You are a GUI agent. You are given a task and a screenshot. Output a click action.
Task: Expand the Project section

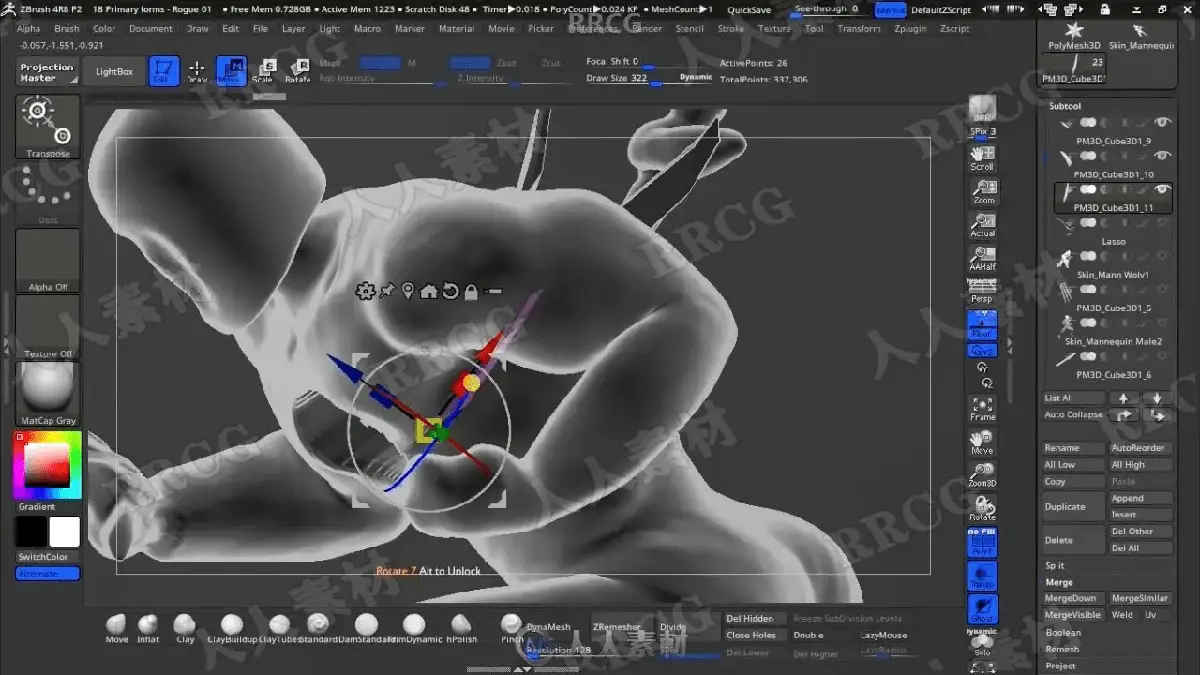pos(1061,666)
